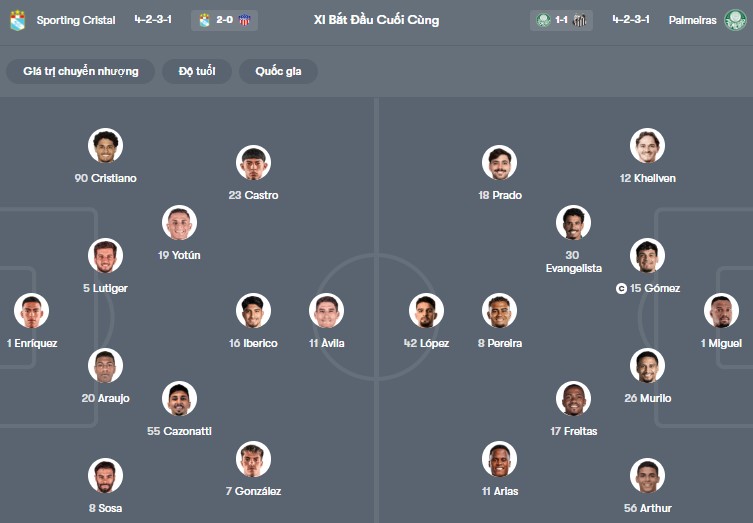Select 56 Arthur player portrait
This screenshot has height=523, width=753.
coord(647,475)
